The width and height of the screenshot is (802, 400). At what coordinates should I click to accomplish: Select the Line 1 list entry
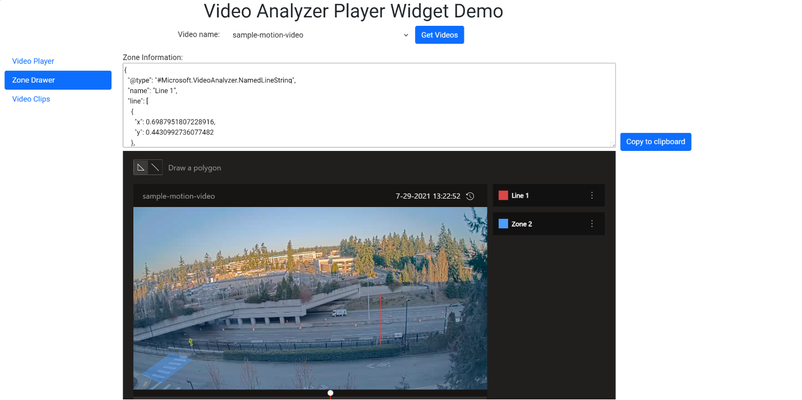pyautogui.click(x=548, y=195)
